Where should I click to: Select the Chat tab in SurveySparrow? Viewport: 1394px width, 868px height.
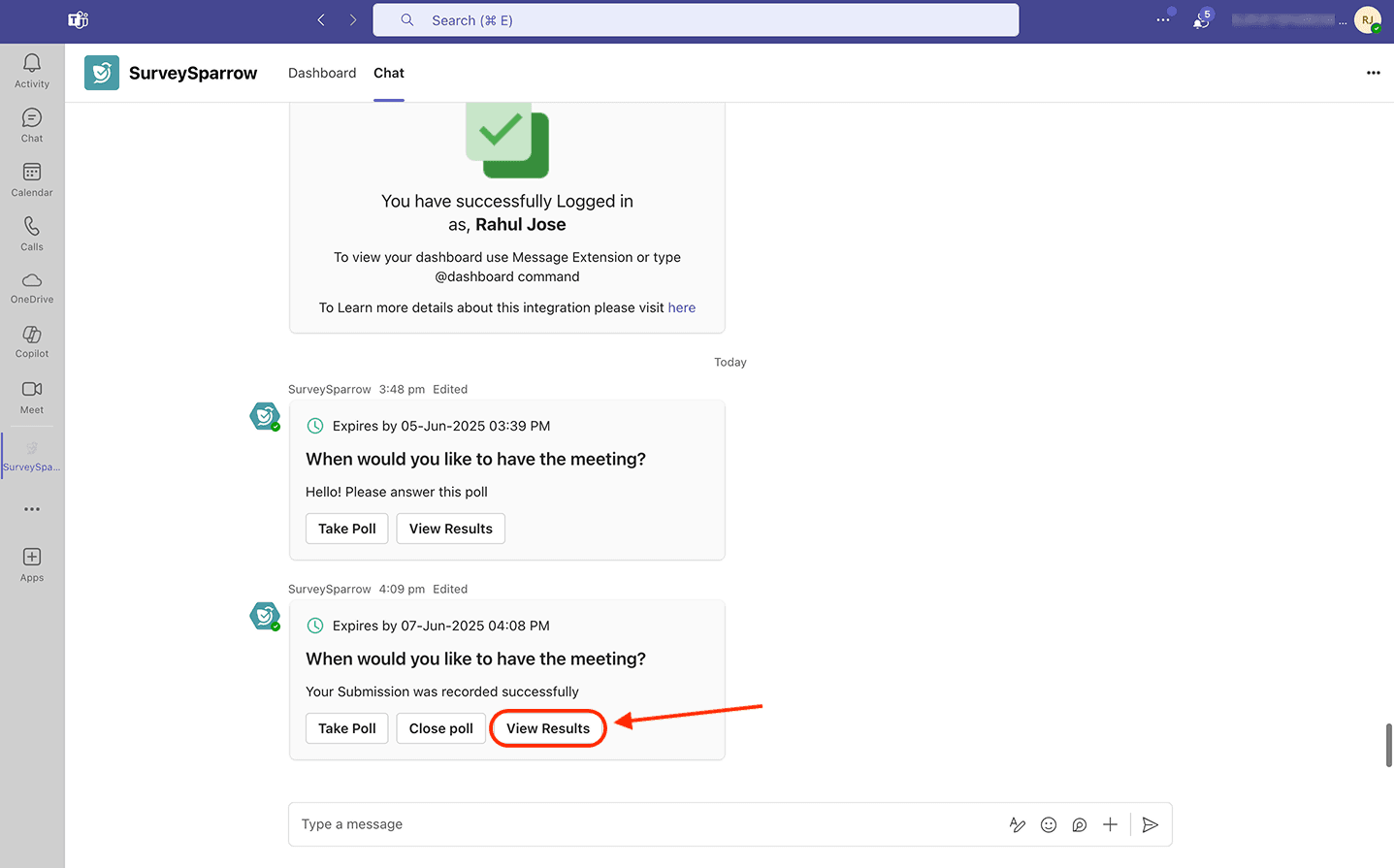coord(389,73)
